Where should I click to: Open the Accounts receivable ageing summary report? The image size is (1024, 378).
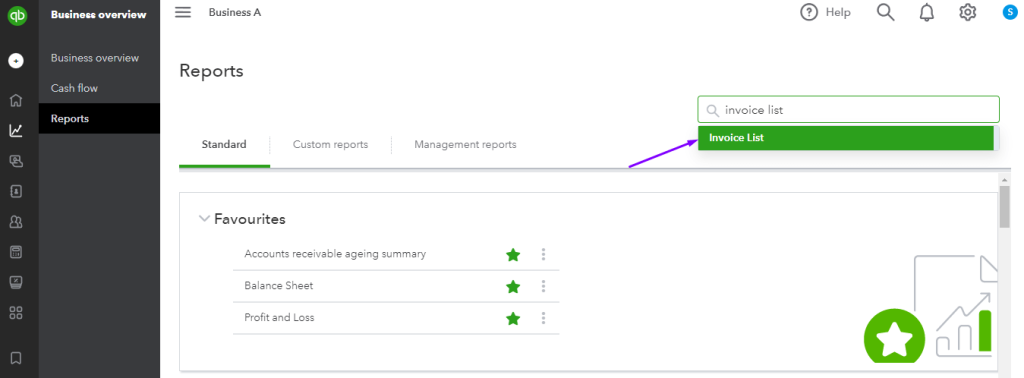click(x=335, y=253)
